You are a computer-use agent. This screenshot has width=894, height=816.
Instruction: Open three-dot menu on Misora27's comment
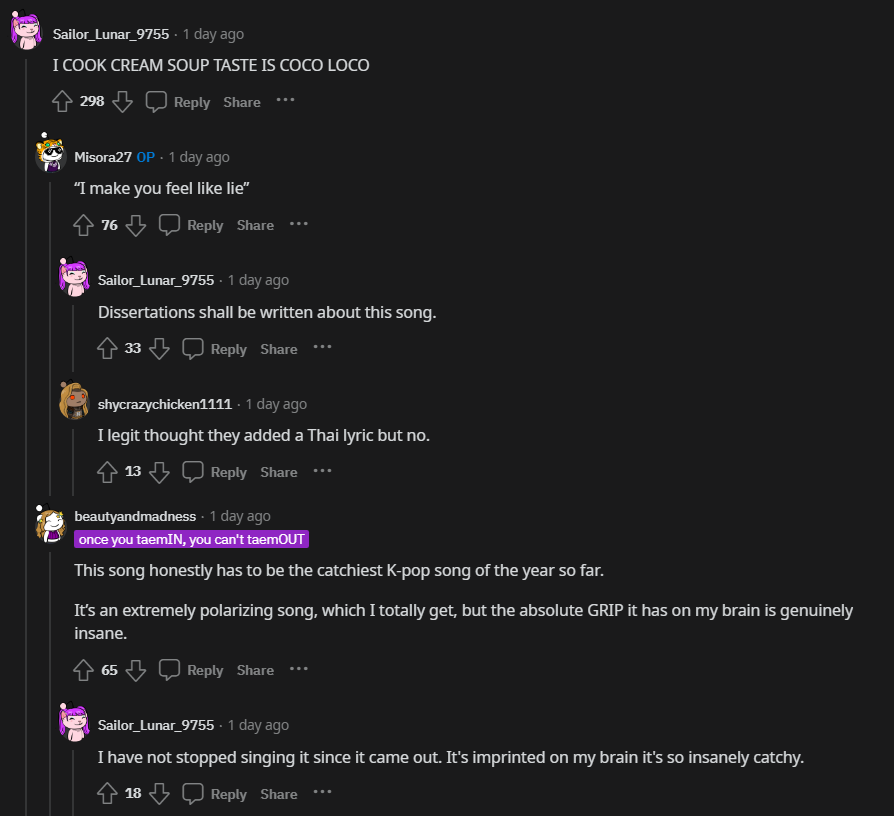click(x=299, y=224)
